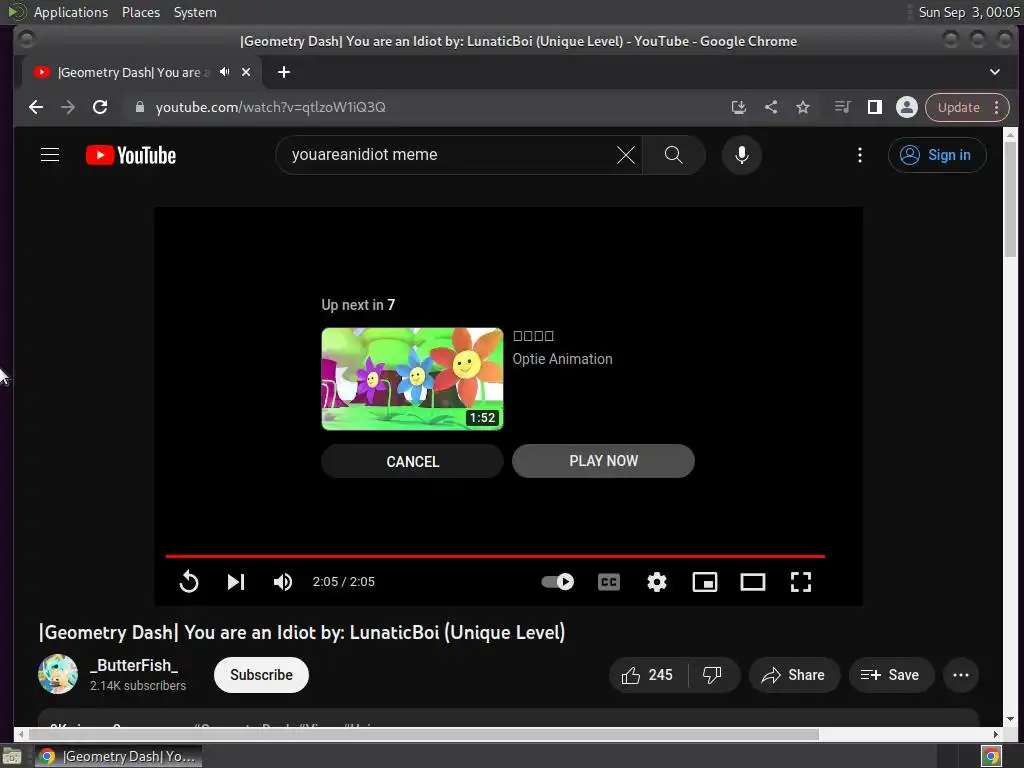Activate the miniplayer icon

705,581
